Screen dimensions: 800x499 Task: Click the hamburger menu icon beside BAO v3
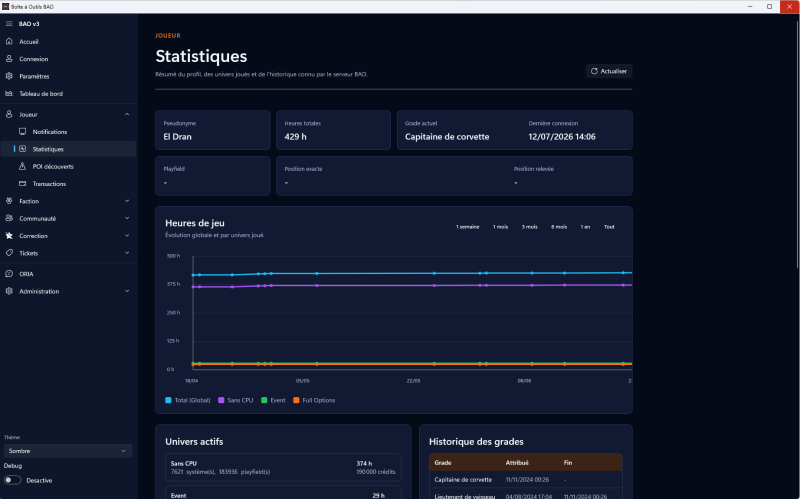(9, 24)
